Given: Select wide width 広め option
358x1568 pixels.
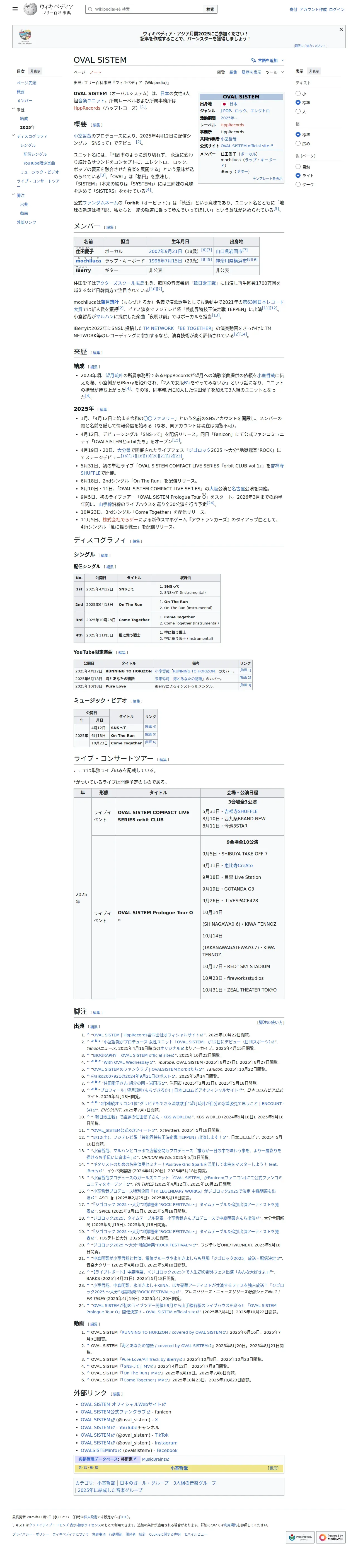Looking at the screenshot, I should (x=298, y=144).
